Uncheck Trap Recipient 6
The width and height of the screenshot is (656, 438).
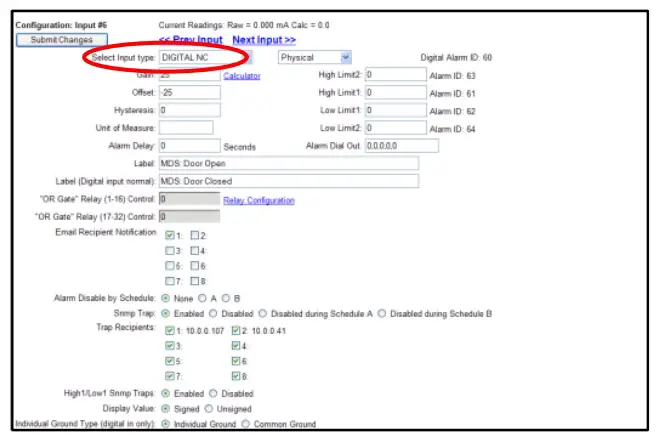click(236, 361)
